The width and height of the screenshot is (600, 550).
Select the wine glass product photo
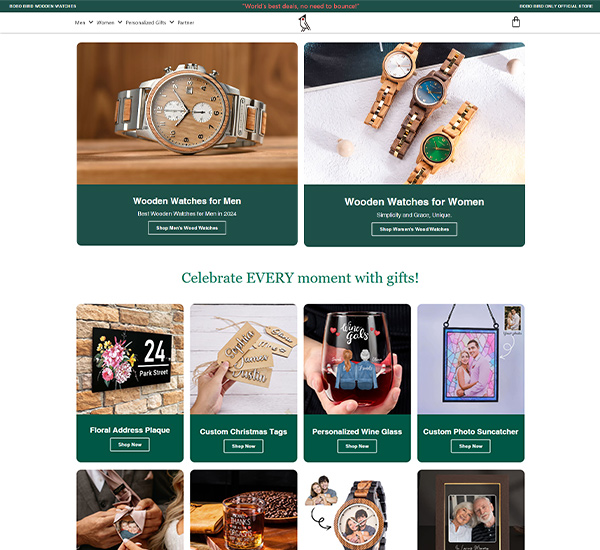(x=357, y=359)
